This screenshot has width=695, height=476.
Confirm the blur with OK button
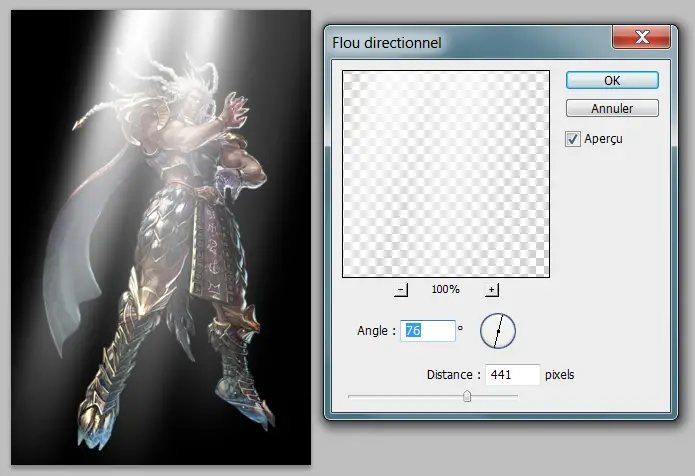pos(612,81)
